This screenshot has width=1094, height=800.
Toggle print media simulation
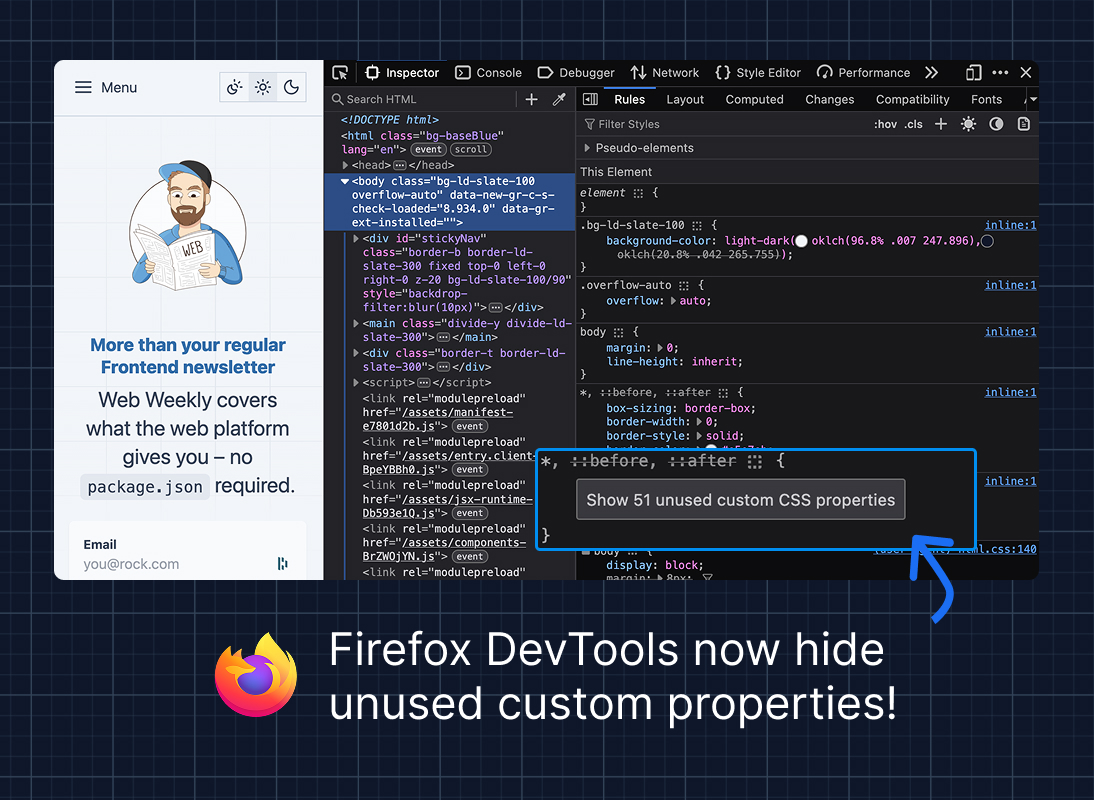point(1023,123)
